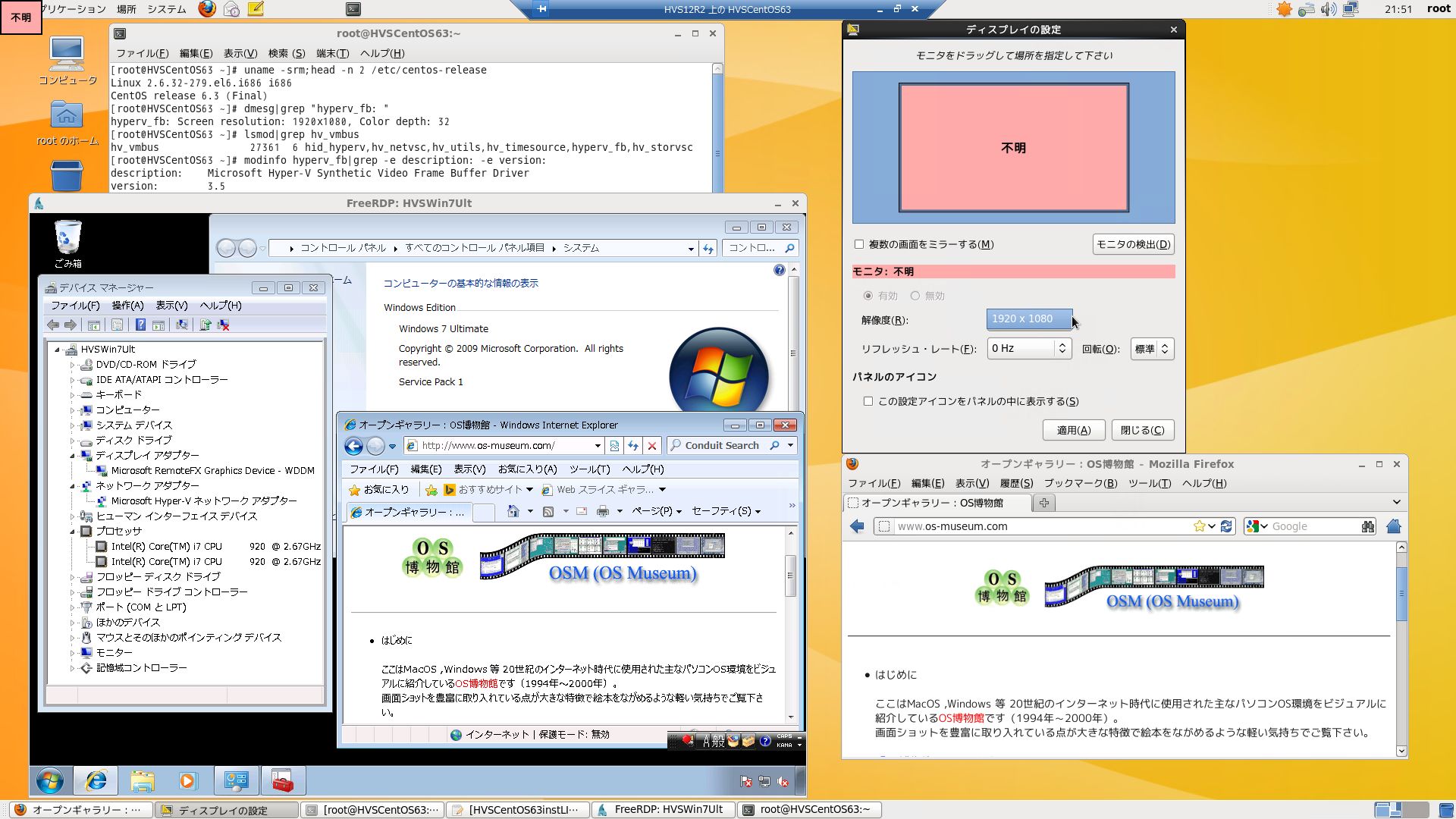Screen dimensions: 1456x819
Task: Click 適用(A) button in display settings
Action: coord(1074,430)
